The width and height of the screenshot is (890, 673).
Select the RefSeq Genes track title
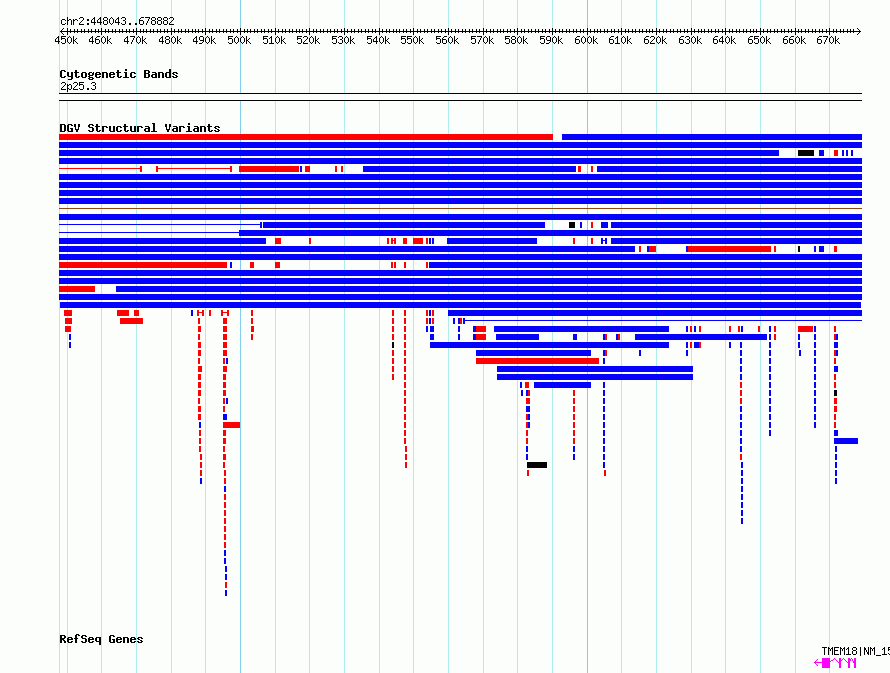tap(101, 639)
